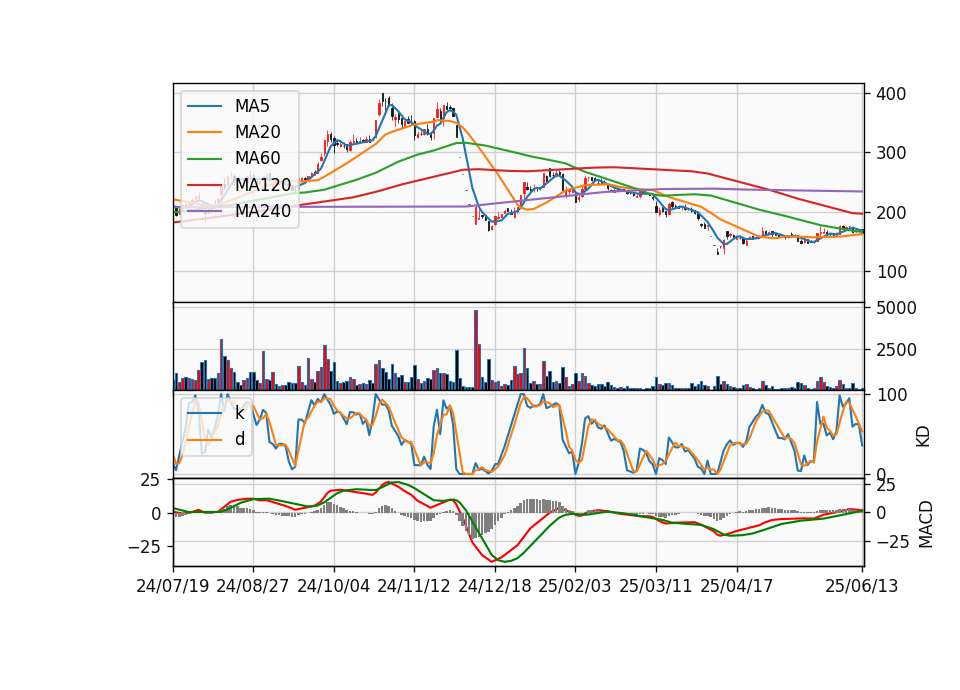Click the MACD lowest trough point
Viewport: 960px width, 690px height.
506,561
